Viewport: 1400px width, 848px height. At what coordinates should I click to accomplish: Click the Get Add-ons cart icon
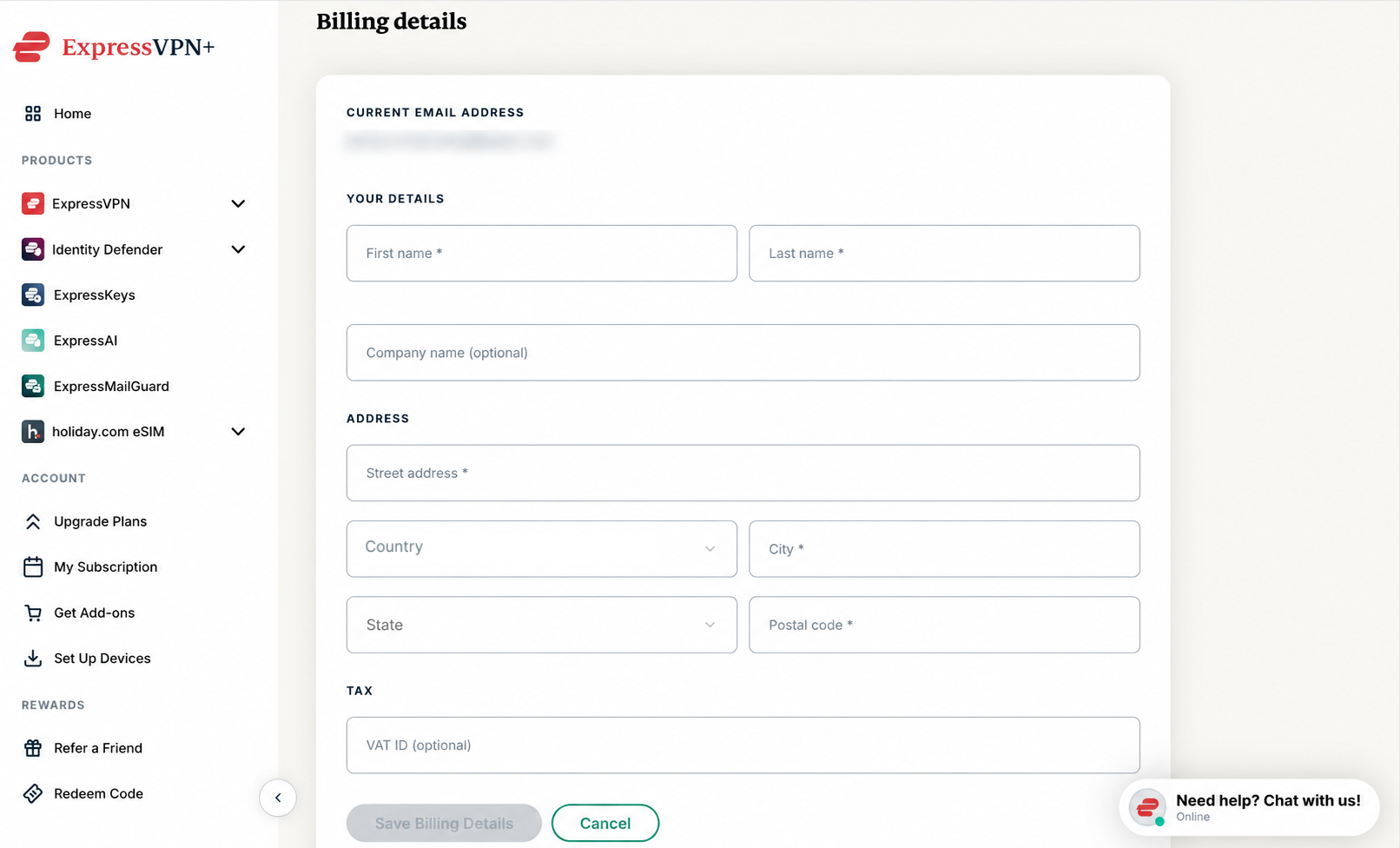pos(33,613)
